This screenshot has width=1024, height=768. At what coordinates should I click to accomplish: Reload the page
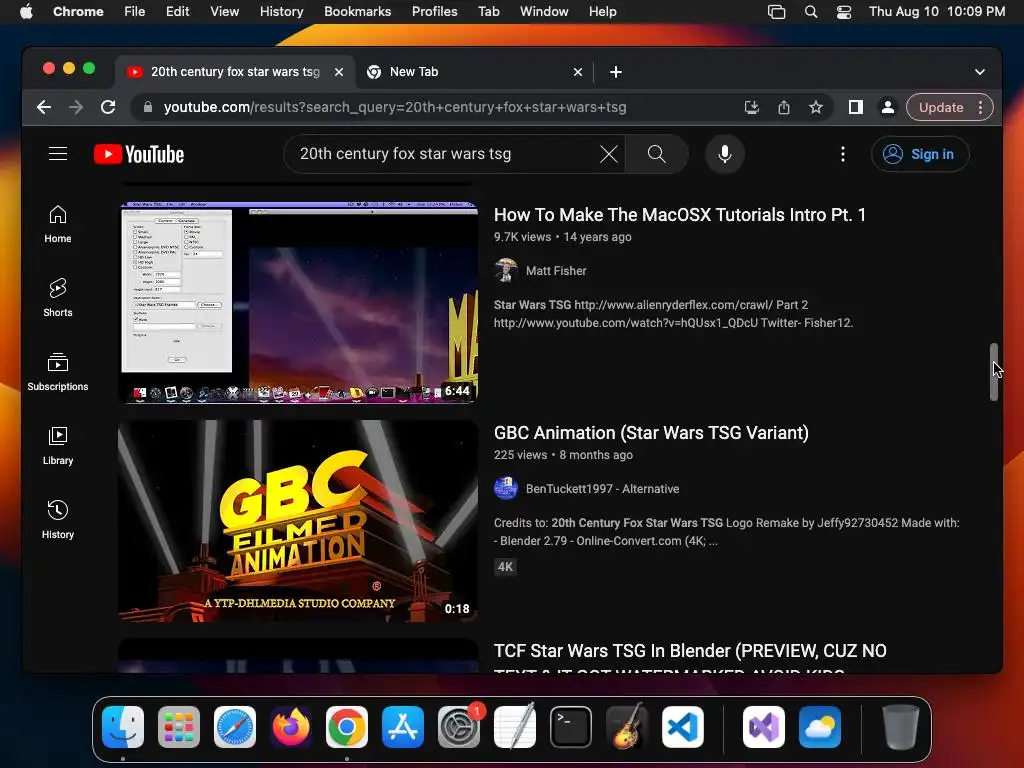click(108, 107)
